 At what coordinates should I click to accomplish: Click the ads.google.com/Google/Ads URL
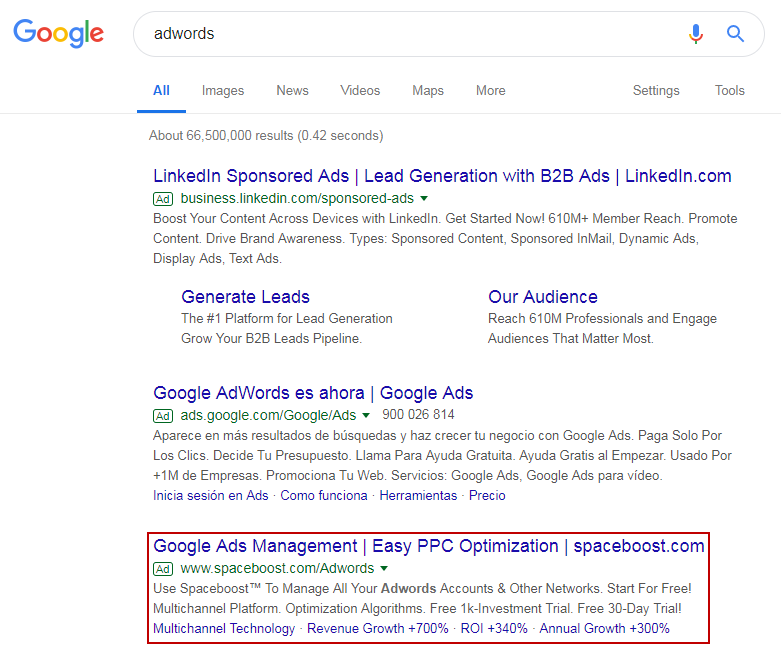[268, 415]
